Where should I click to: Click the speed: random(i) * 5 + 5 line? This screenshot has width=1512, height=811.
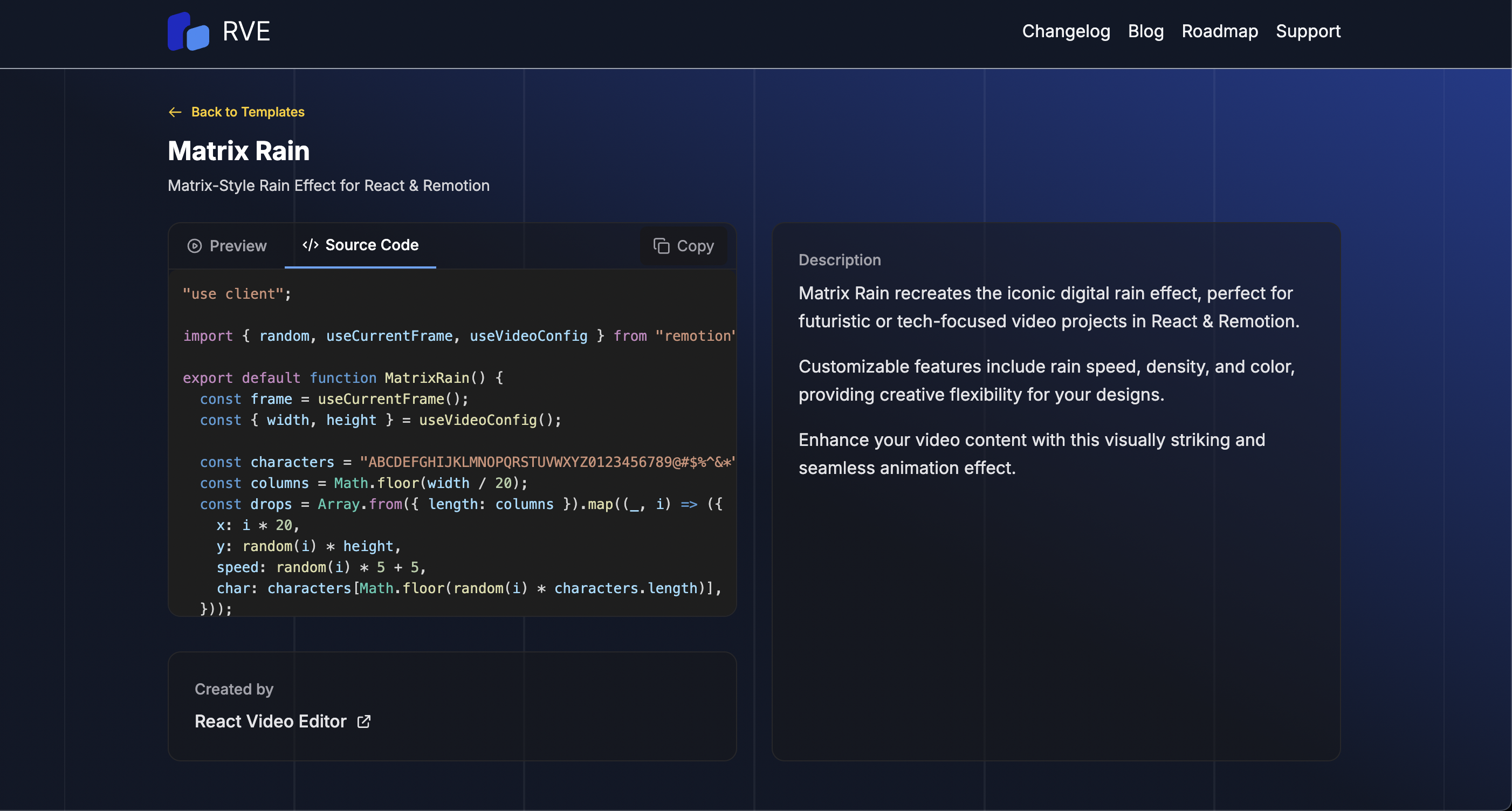pos(321,567)
